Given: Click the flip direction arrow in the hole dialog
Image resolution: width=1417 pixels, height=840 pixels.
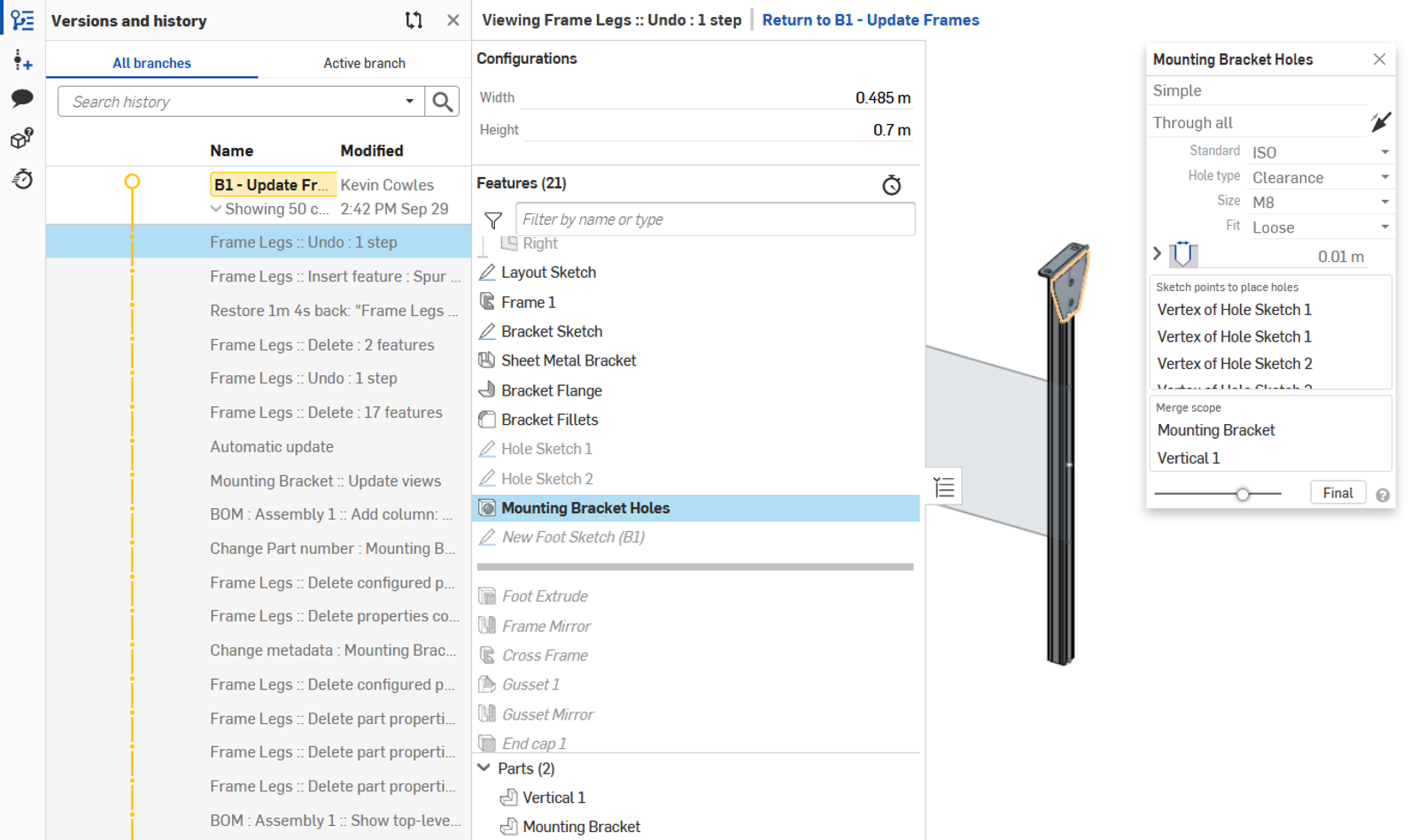Looking at the screenshot, I should pos(1381,122).
